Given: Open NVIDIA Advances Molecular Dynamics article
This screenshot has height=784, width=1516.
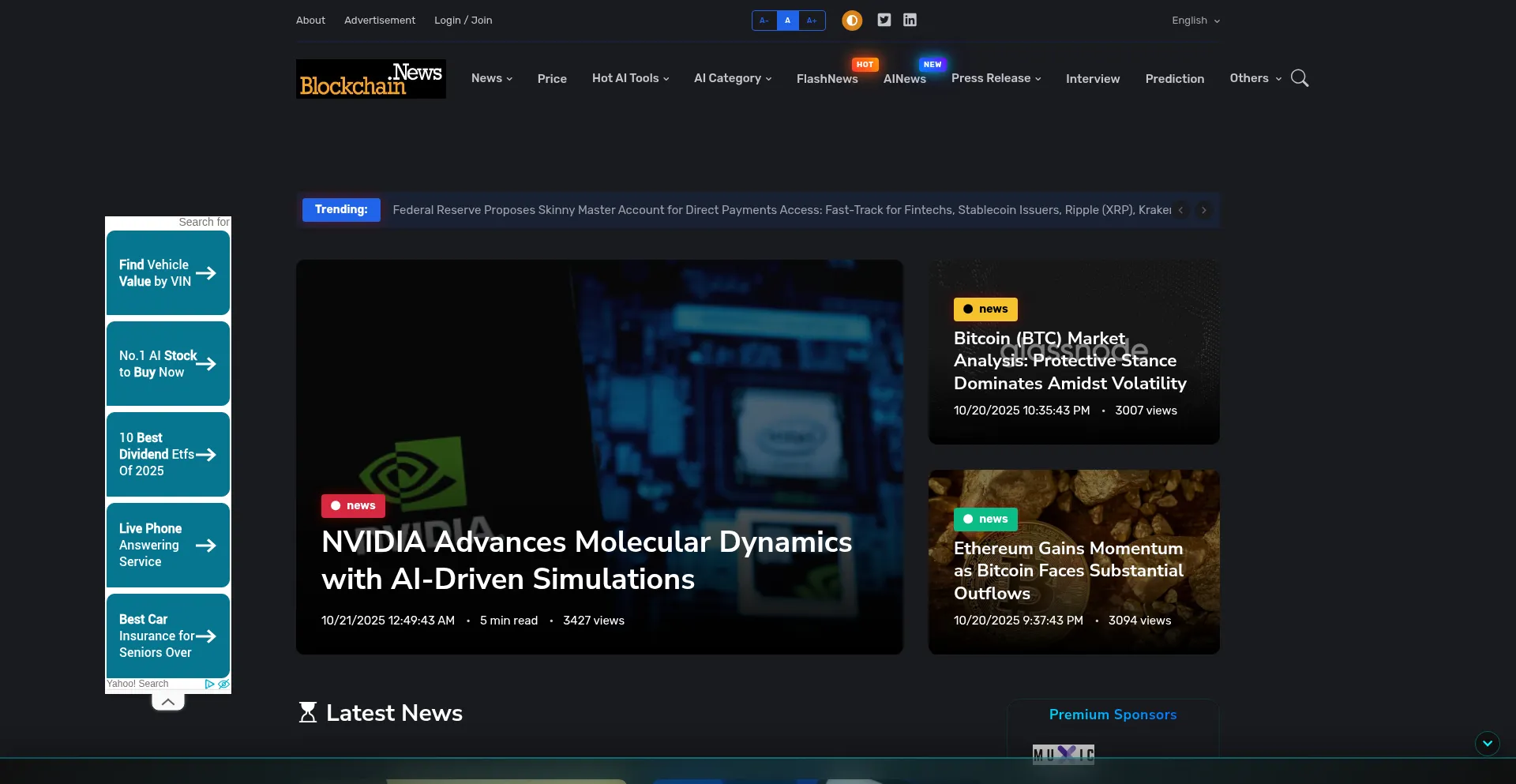Looking at the screenshot, I should 587,560.
